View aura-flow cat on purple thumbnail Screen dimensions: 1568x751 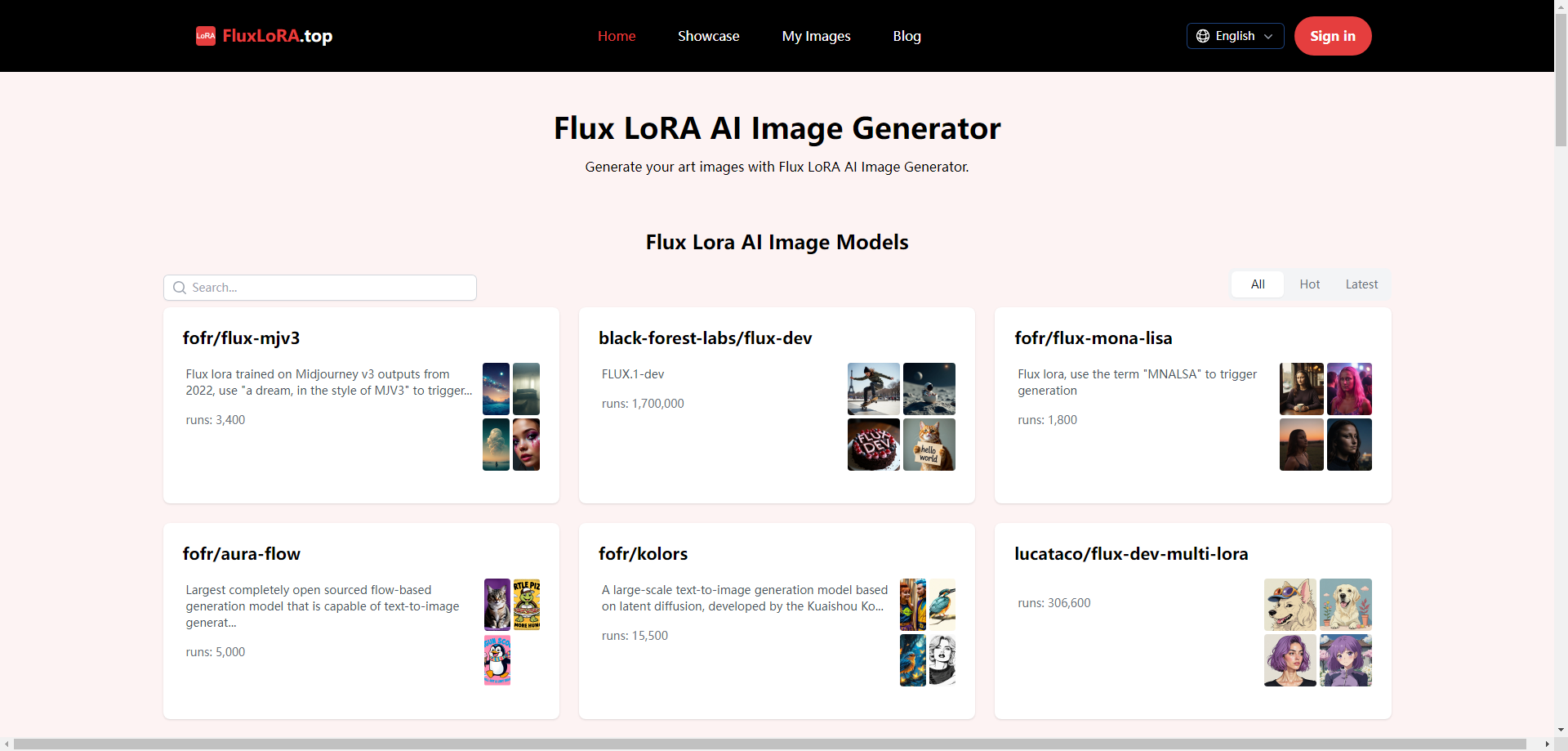pyautogui.click(x=497, y=605)
